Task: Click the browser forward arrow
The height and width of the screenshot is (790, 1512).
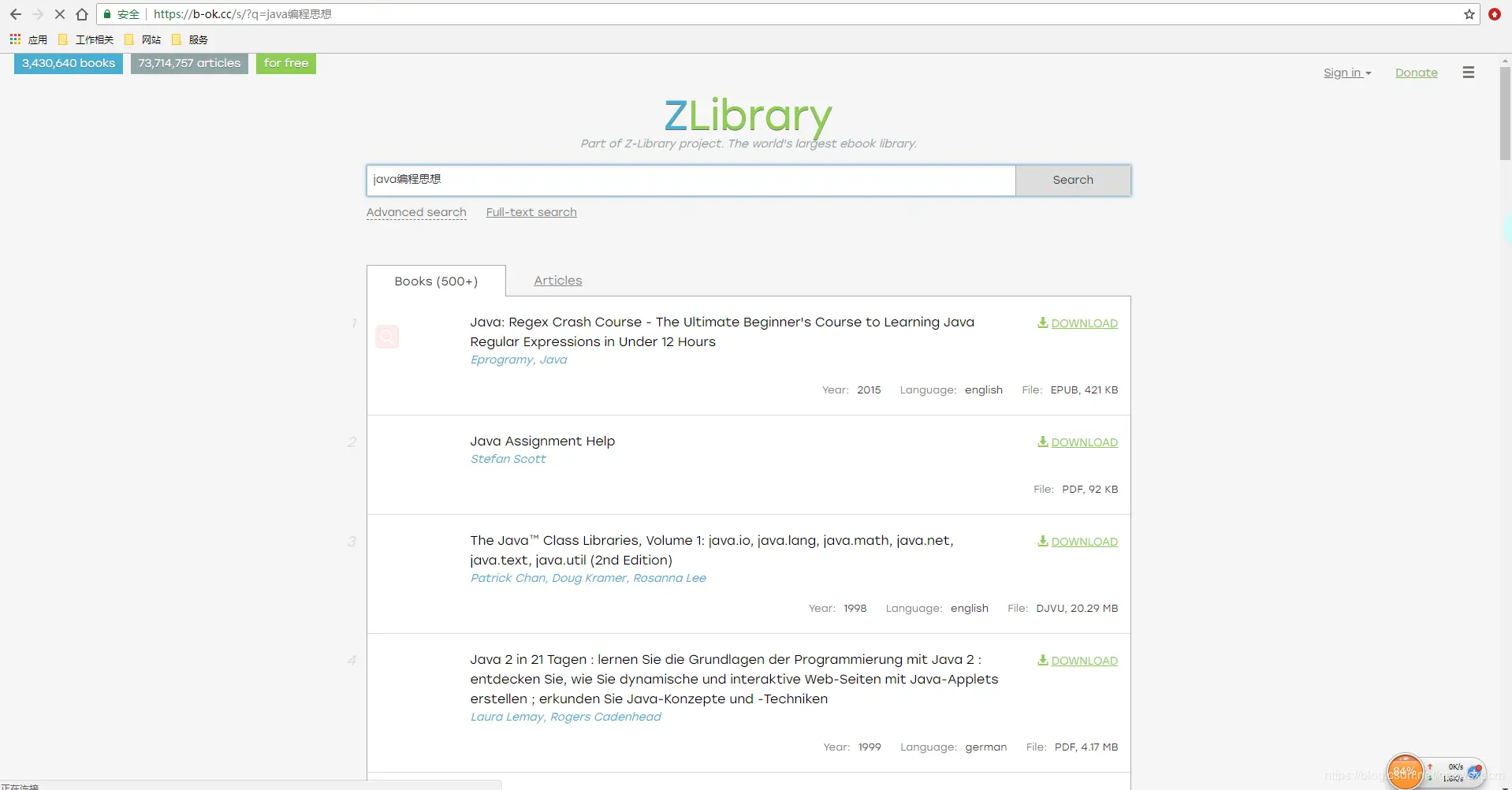Action: (37, 14)
